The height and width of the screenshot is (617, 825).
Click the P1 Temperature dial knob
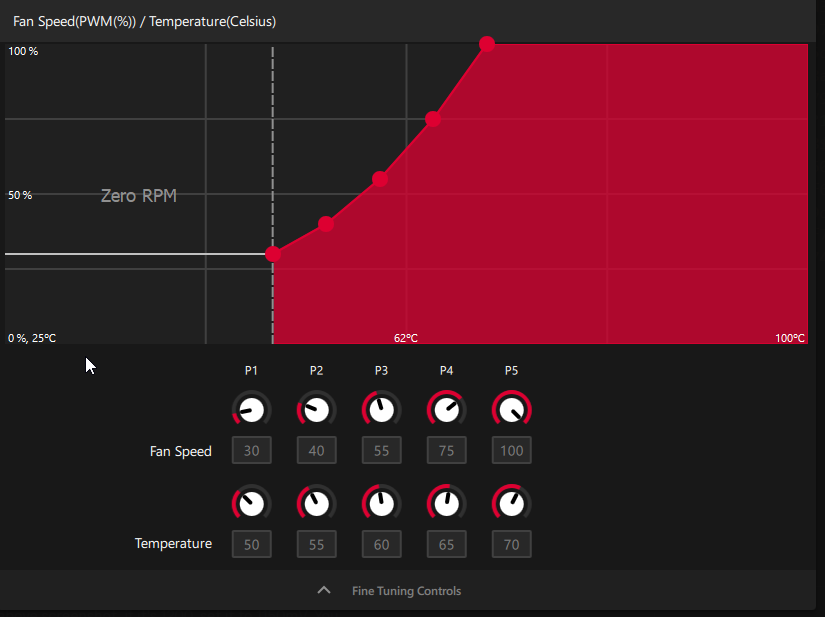click(x=251, y=503)
